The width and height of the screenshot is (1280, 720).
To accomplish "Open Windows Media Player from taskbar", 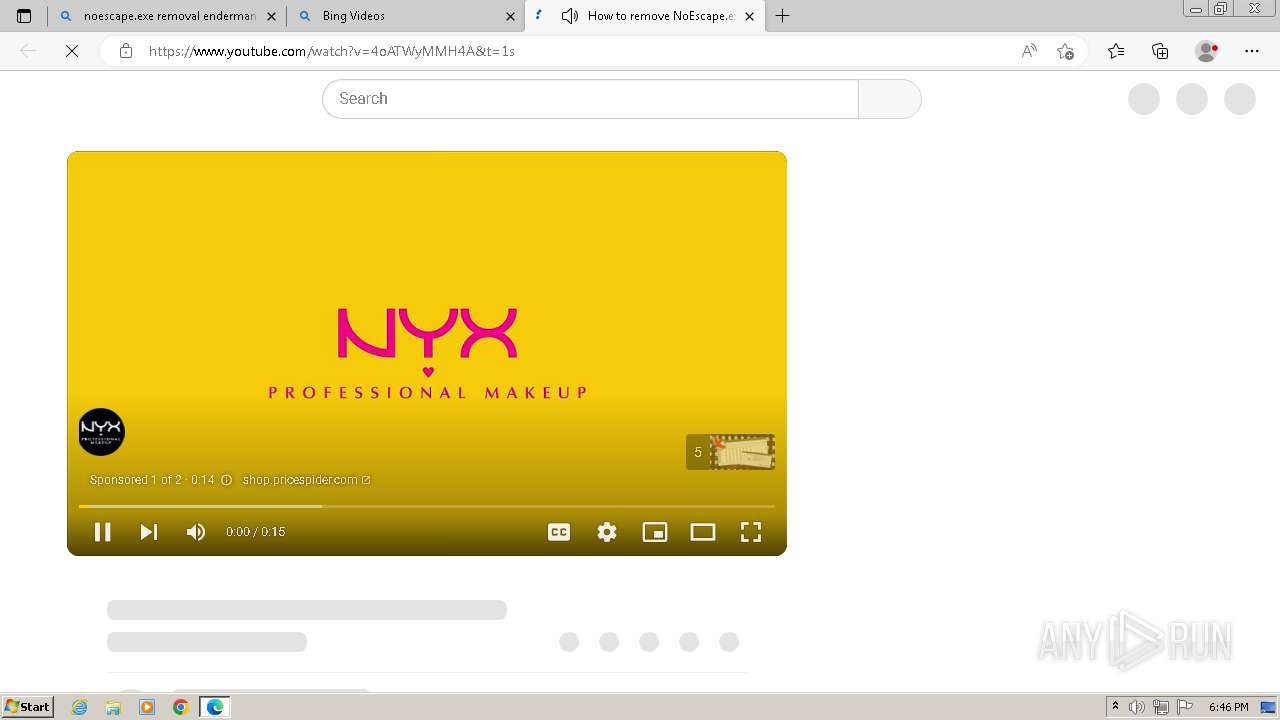I will point(147,707).
